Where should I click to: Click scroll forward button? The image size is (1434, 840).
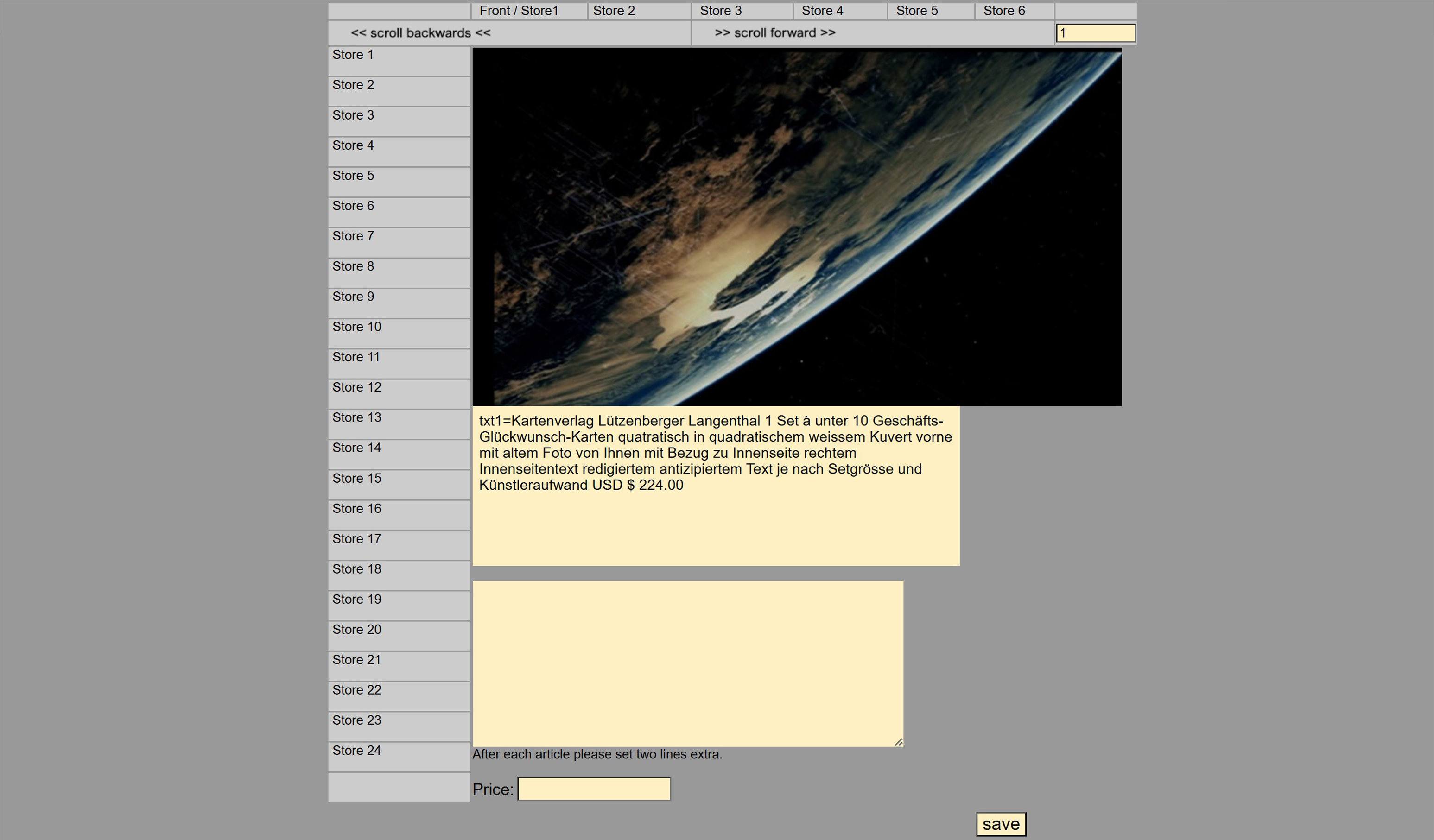775,33
